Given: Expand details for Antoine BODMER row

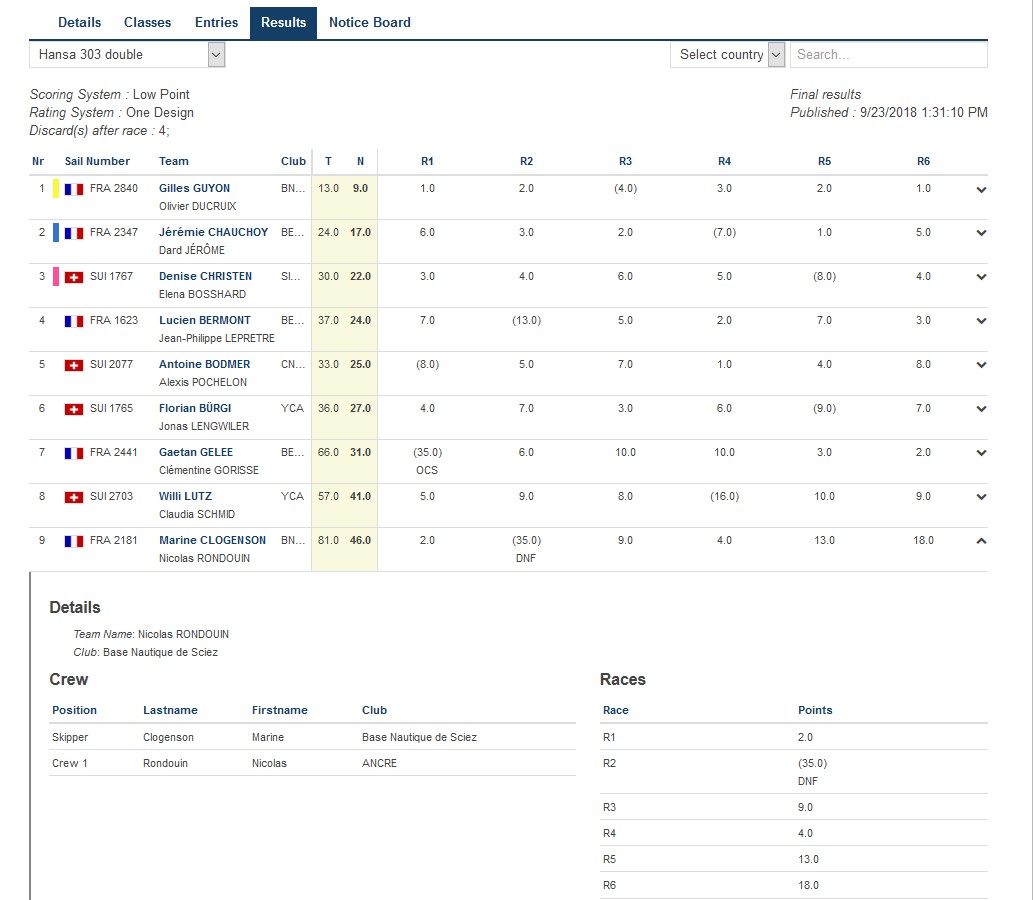Looking at the screenshot, I should pyautogui.click(x=981, y=365).
